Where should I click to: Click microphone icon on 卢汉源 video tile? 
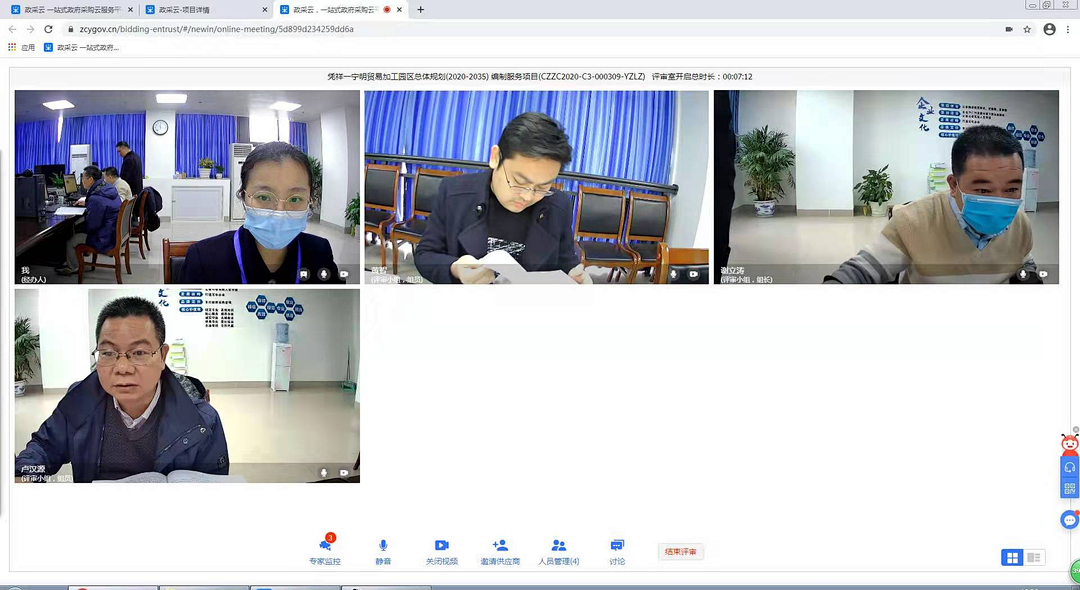point(323,472)
